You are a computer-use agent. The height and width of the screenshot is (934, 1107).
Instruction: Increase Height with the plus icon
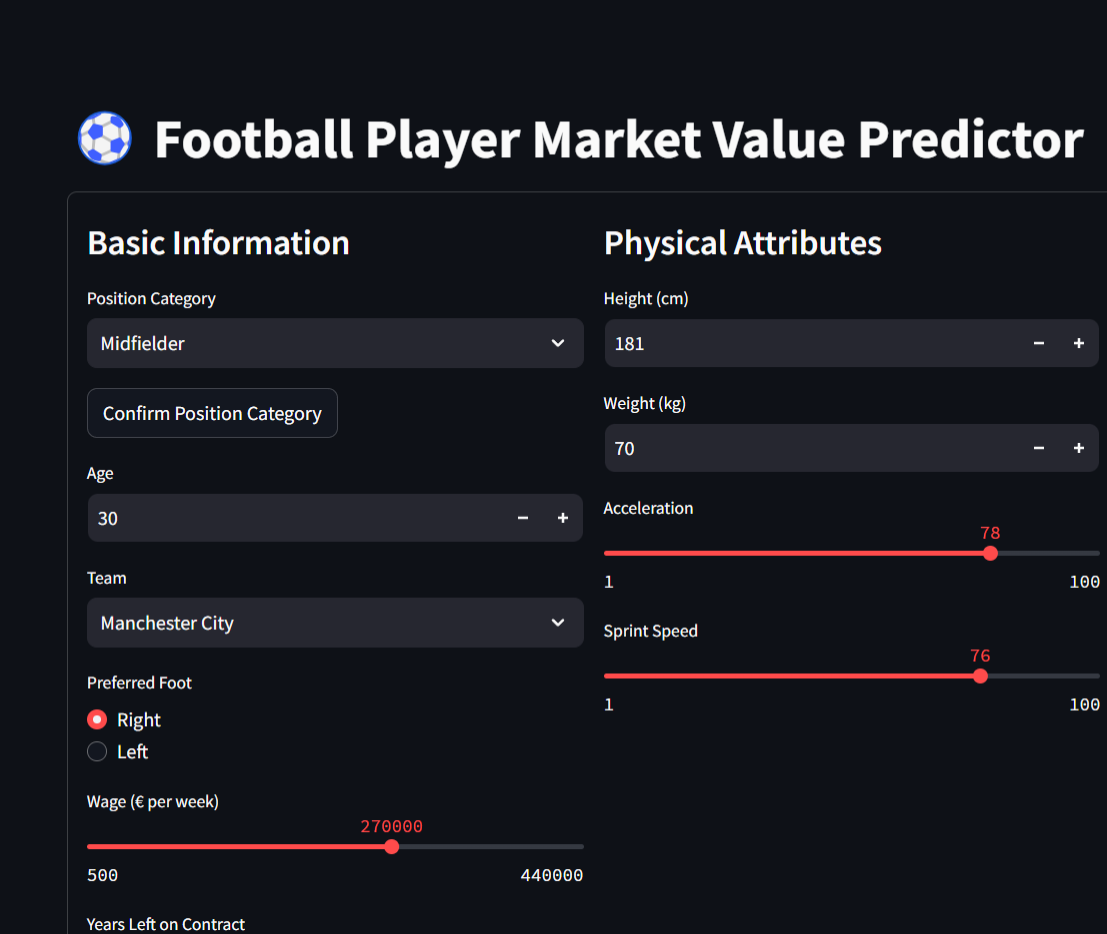tap(1079, 343)
